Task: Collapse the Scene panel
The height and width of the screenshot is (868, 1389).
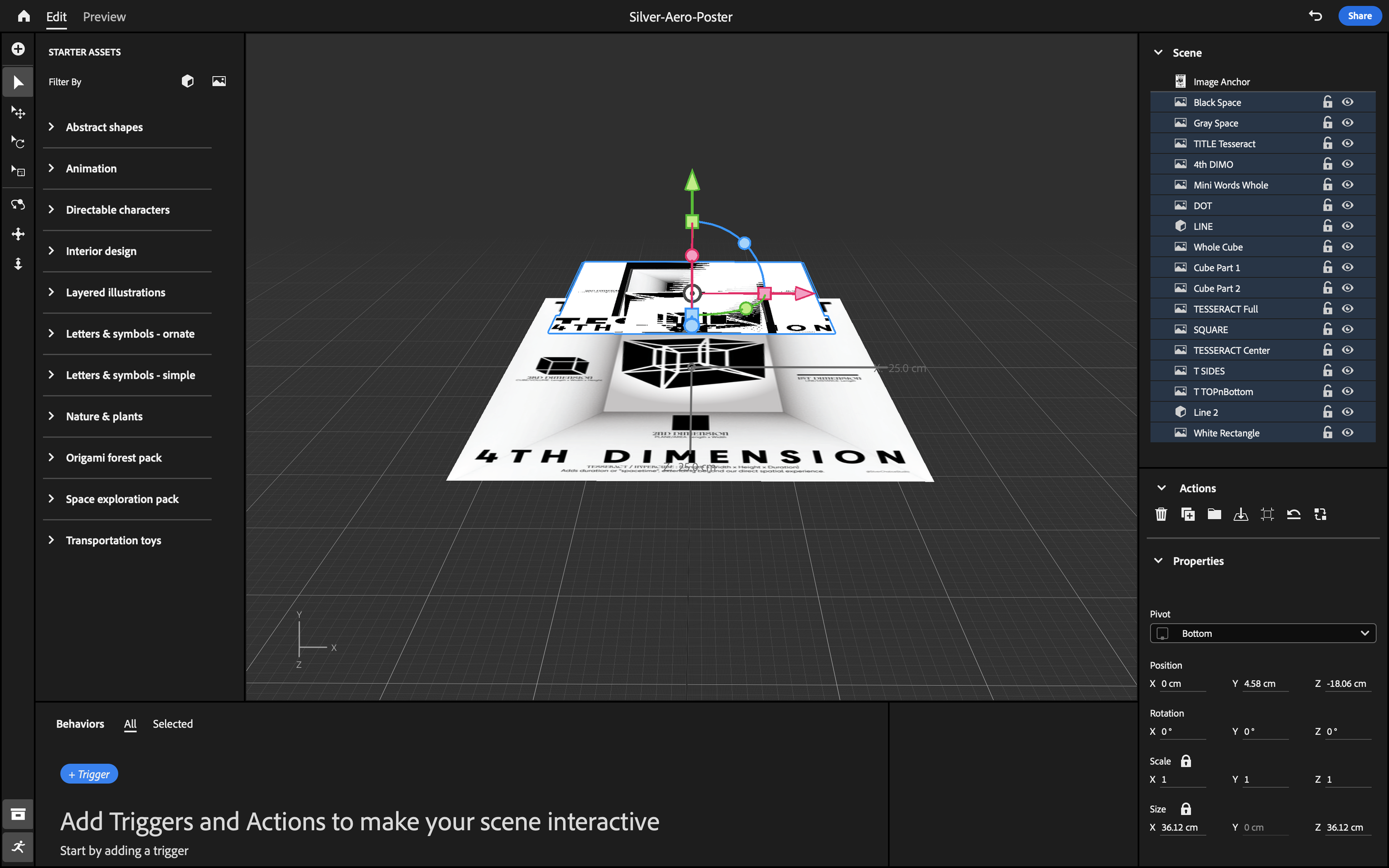Action: point(1158,52)
